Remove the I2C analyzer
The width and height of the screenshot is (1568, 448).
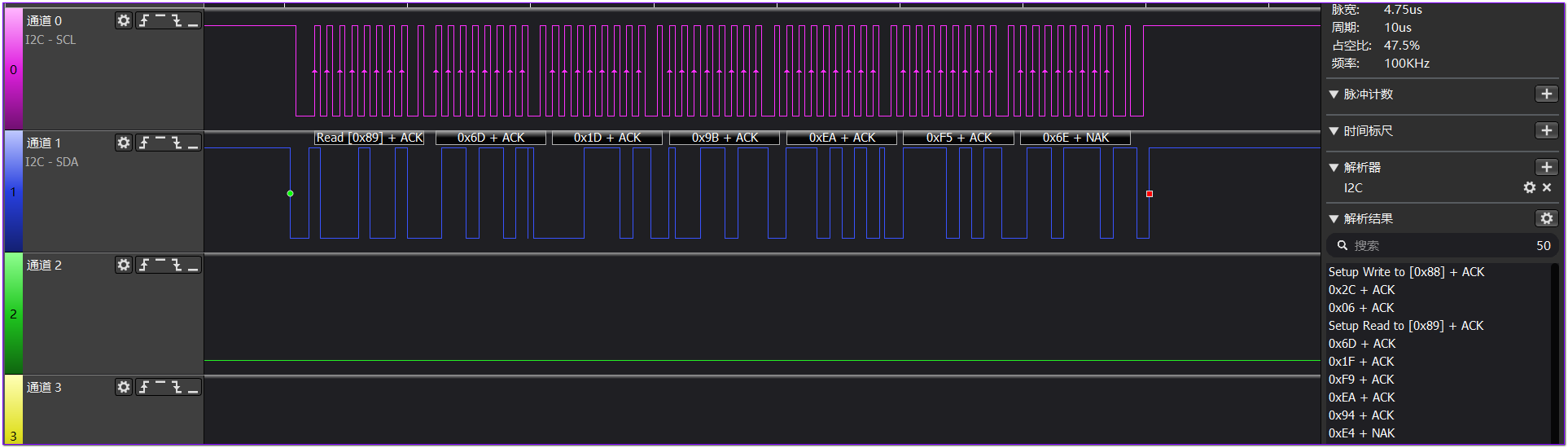1547,187
